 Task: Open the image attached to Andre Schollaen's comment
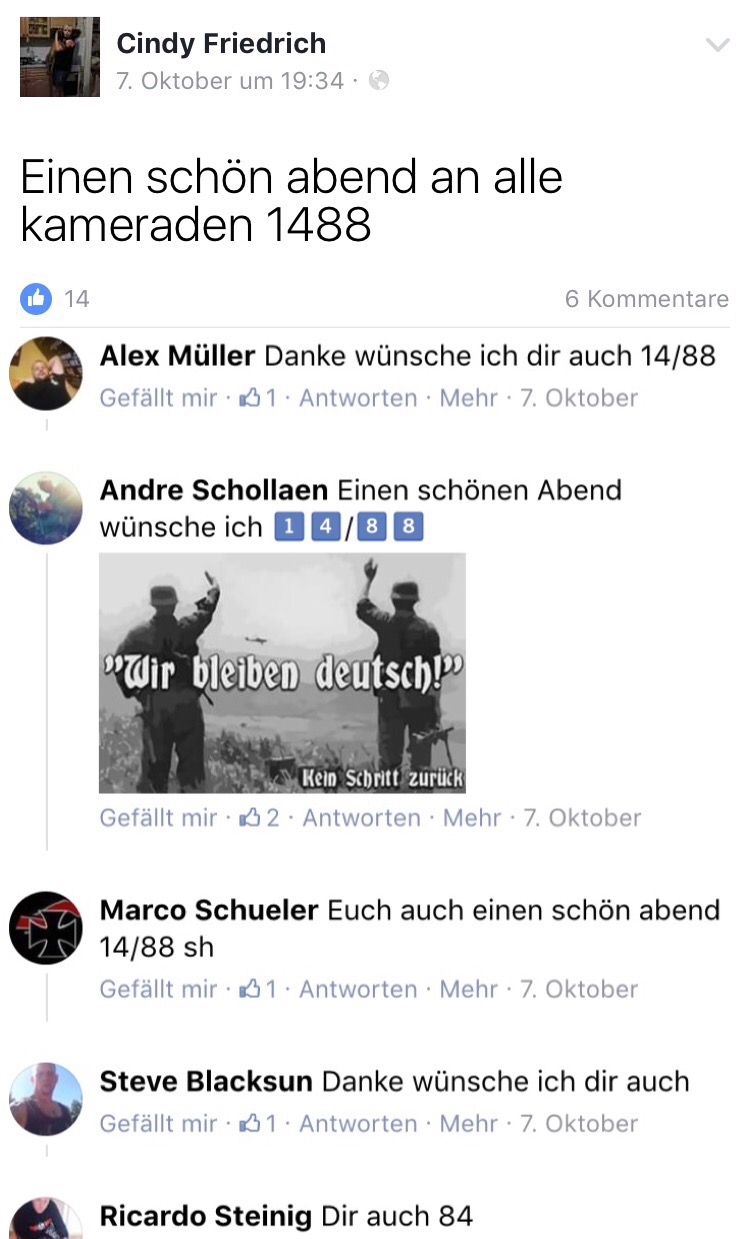click(x=282, y=673)
